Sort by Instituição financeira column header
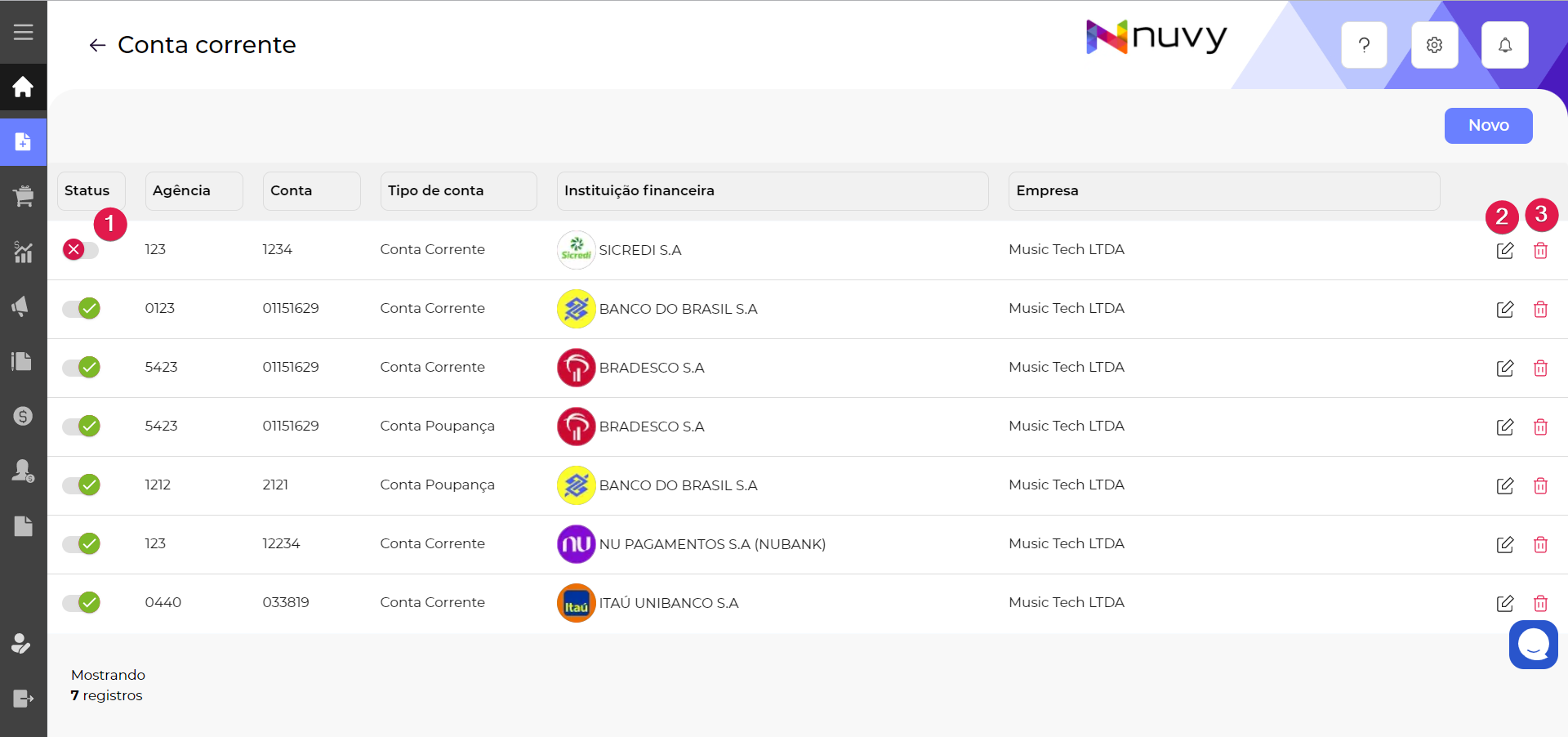 click(x=772, y=190)
